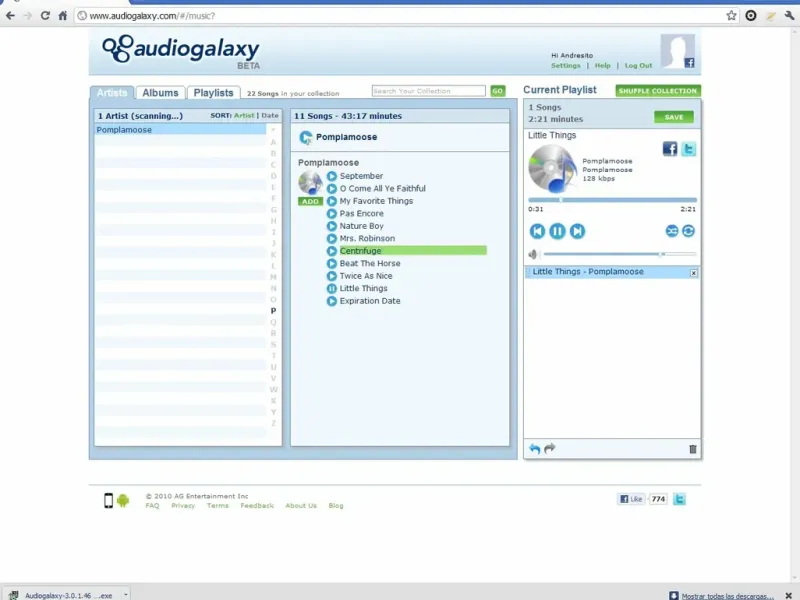This screenshot has height=600, width=800.
Task: Redo playlist change
Action: (549, 448)
